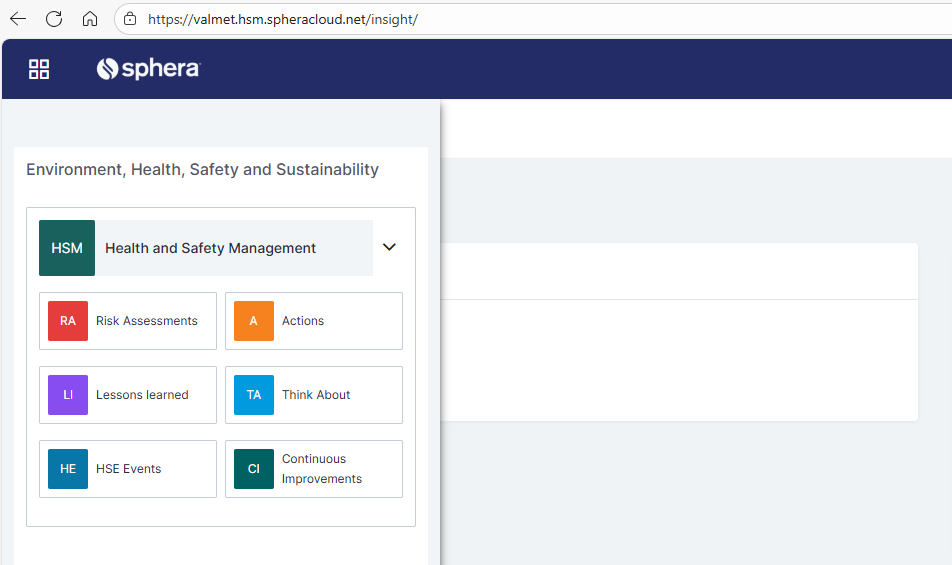This screenshot has height=565, width=952.
Task: Go to Lessons learned
Action: [142, 395]
